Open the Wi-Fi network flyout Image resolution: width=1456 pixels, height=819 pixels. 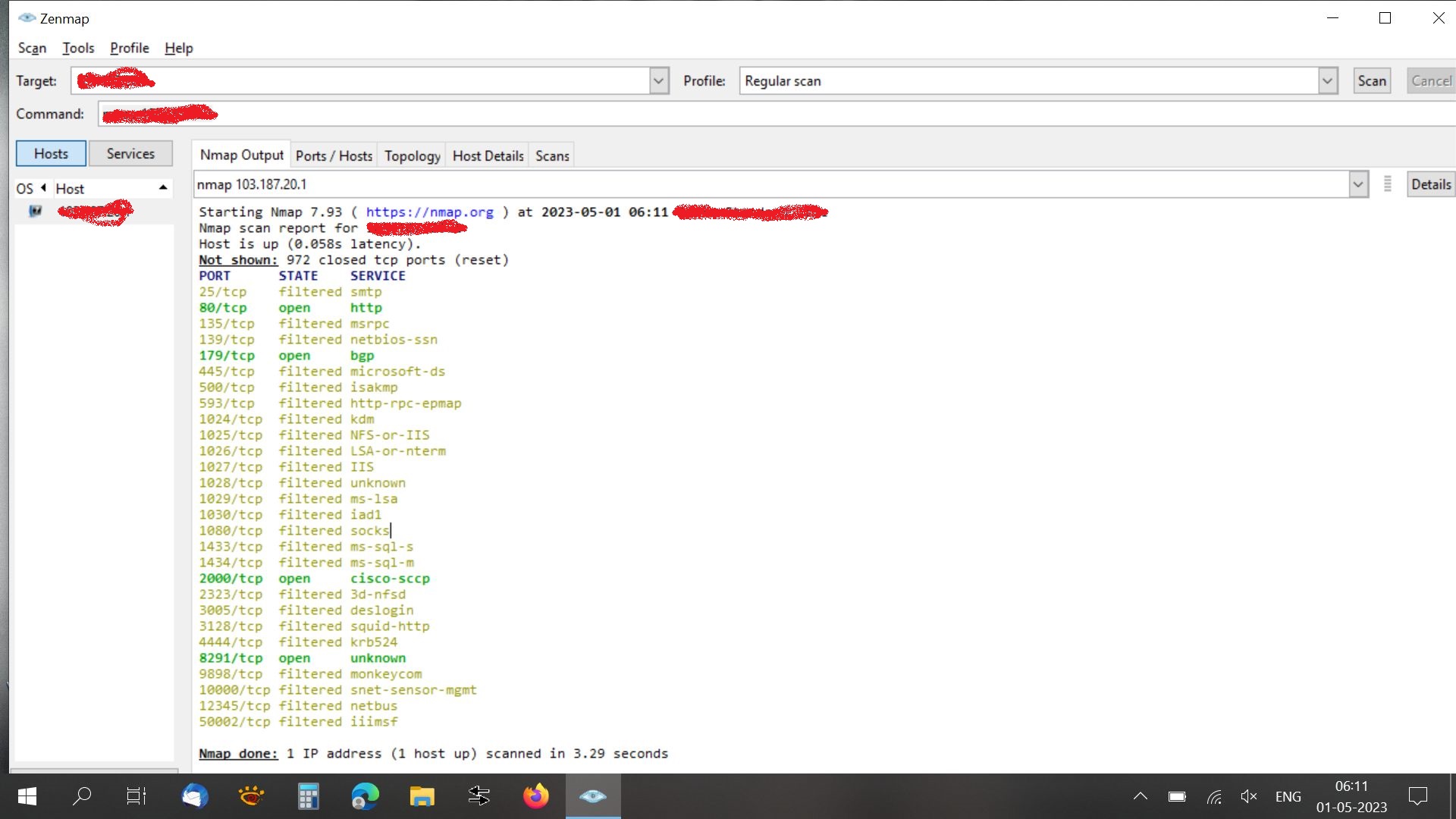point(1214,796)
